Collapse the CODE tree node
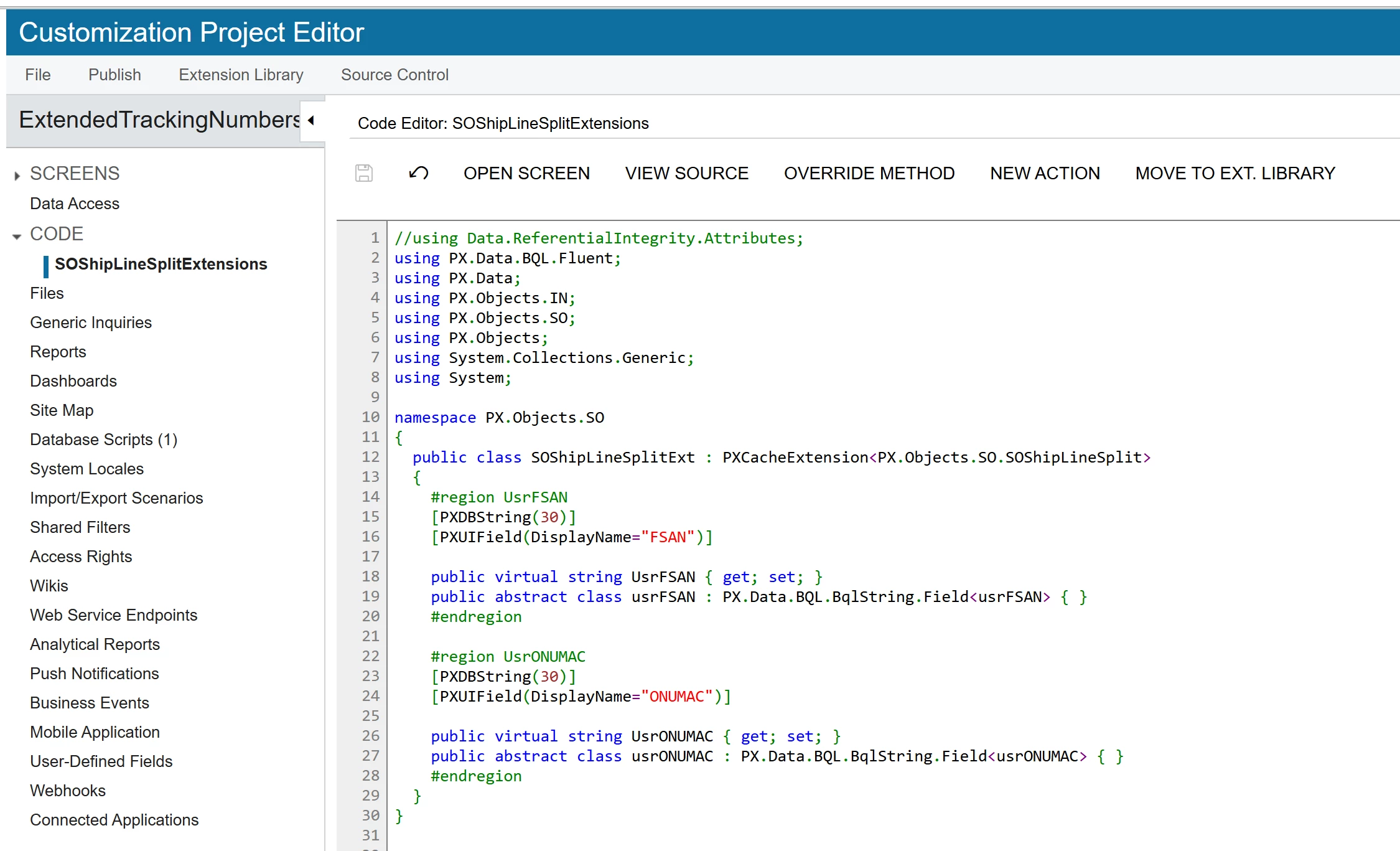This screenshot has height=851, width=1400. pos(17,236)
